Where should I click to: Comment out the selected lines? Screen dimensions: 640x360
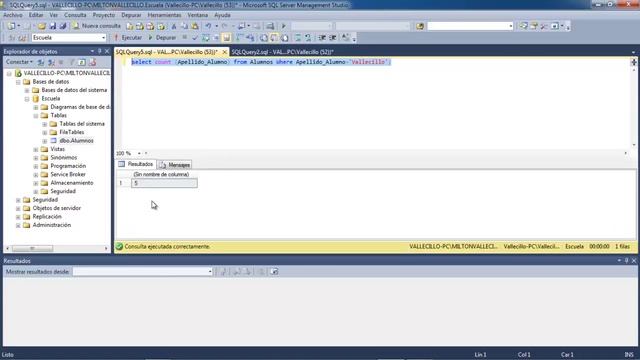(x=298, y=38)
